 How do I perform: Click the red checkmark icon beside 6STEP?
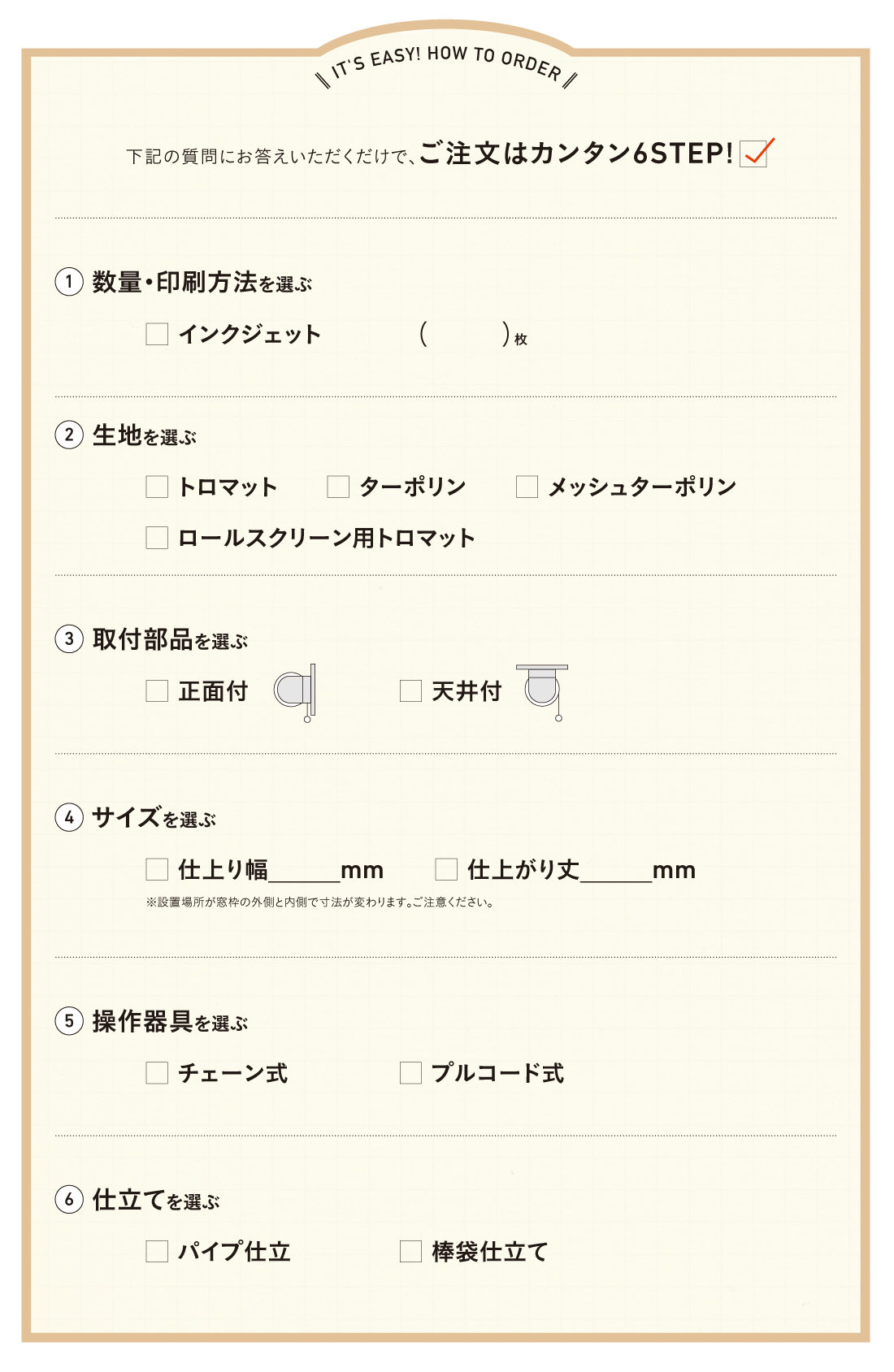tap(756, 152)
